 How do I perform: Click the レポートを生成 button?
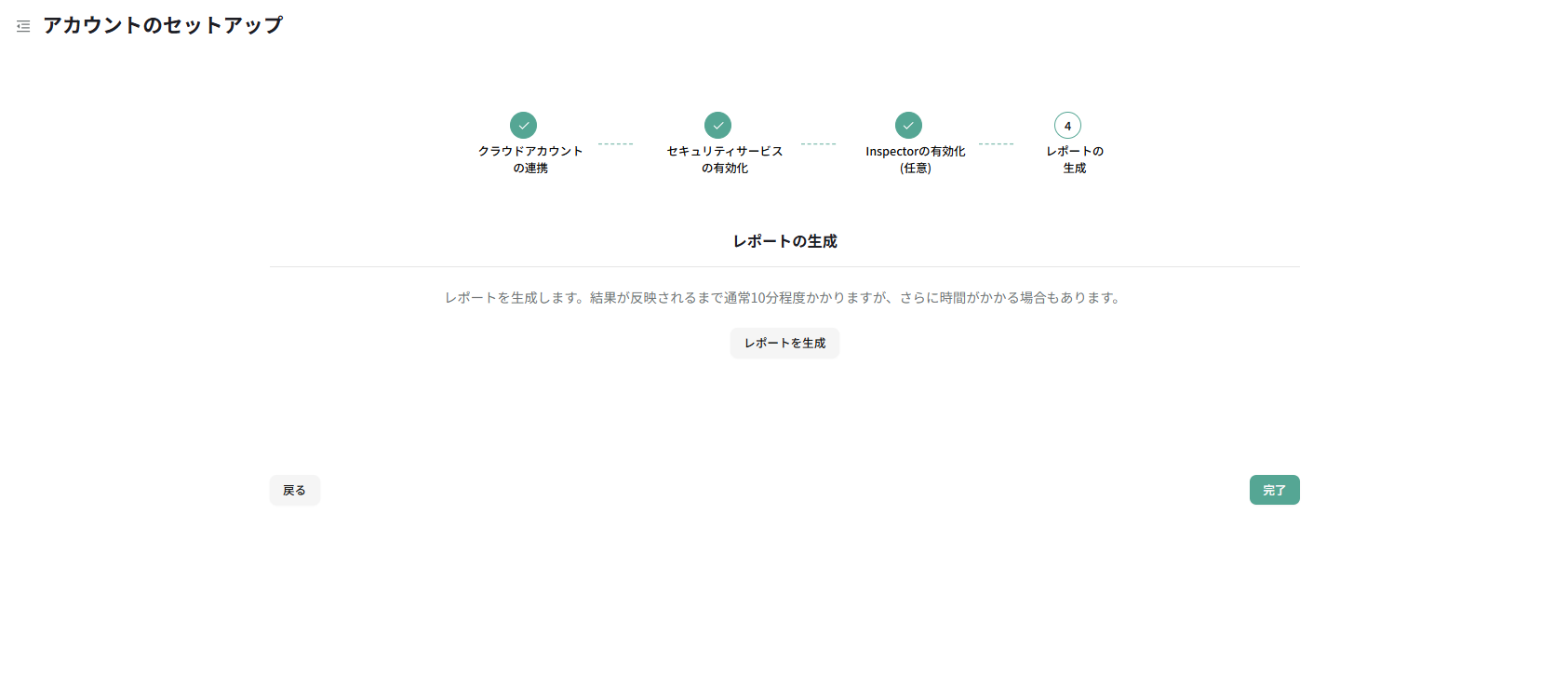[x=784, y=343]
